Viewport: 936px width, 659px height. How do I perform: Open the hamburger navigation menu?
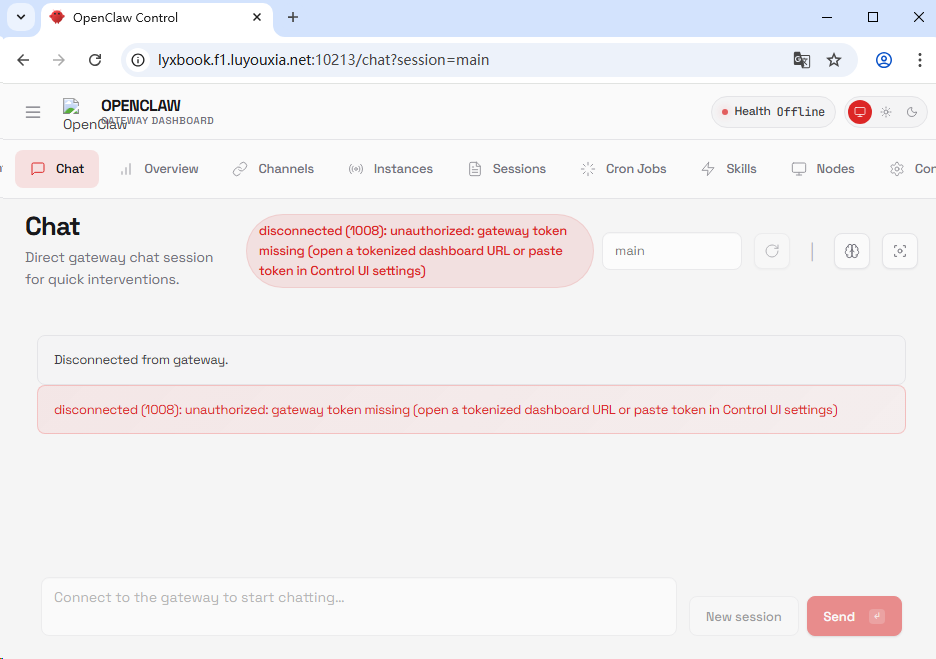[33, 112]
